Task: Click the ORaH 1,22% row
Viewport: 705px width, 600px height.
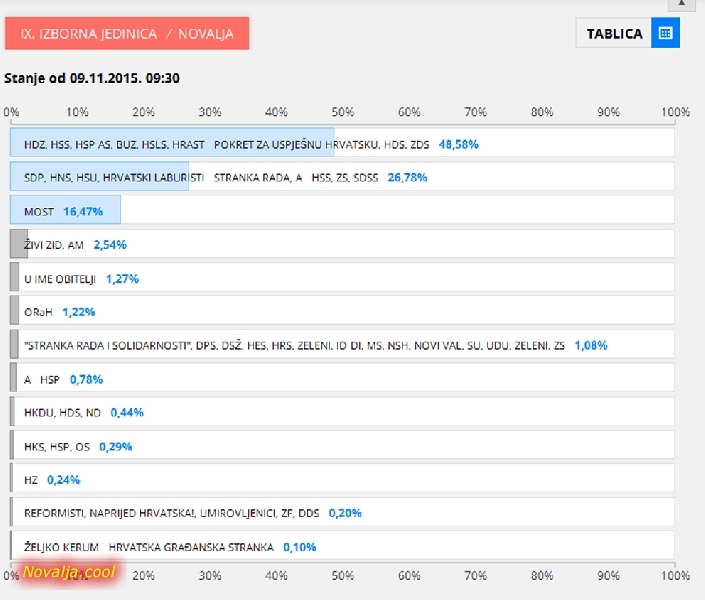Action: [x=342, y=311]
